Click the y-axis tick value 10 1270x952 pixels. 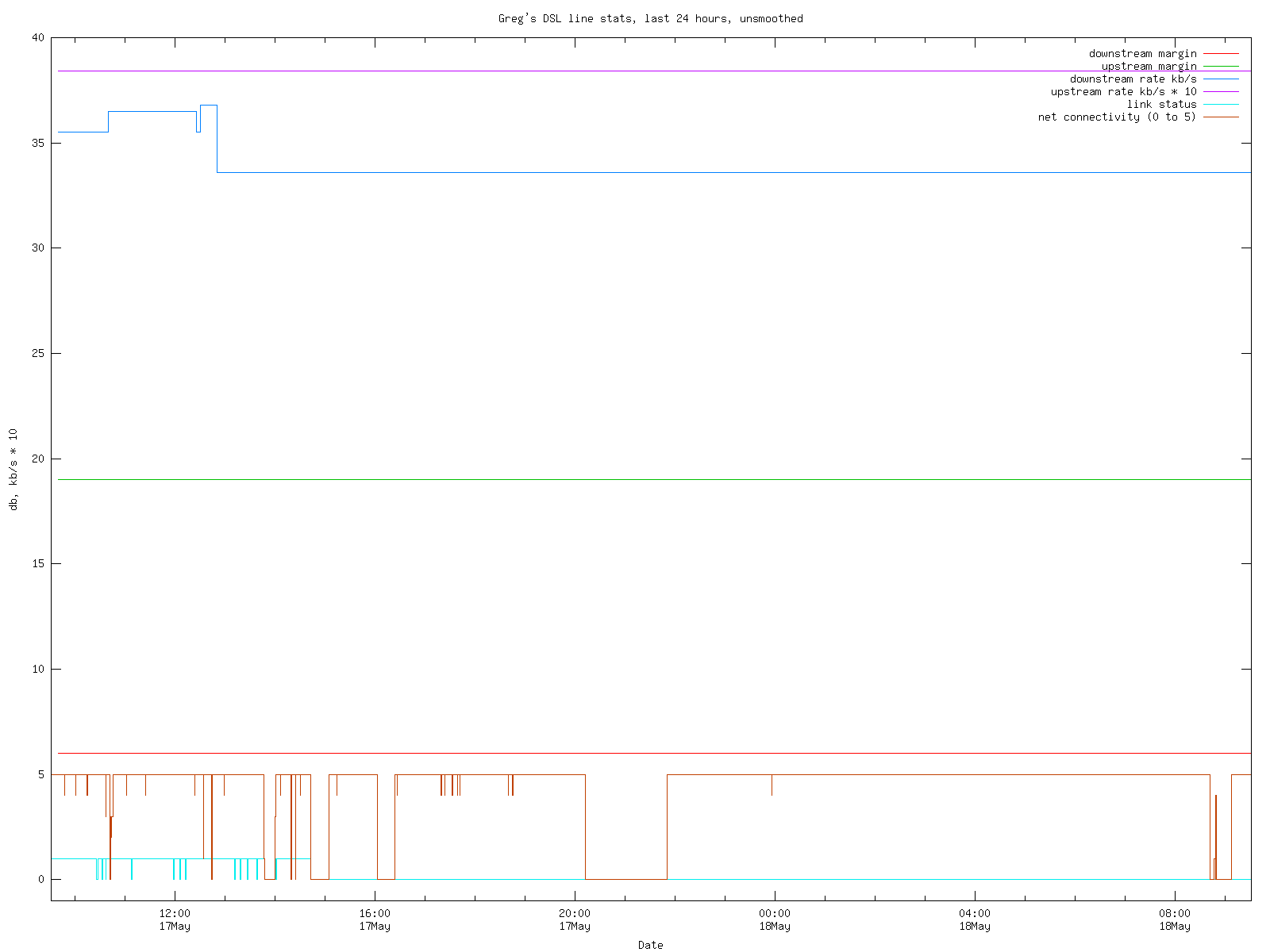38,669
